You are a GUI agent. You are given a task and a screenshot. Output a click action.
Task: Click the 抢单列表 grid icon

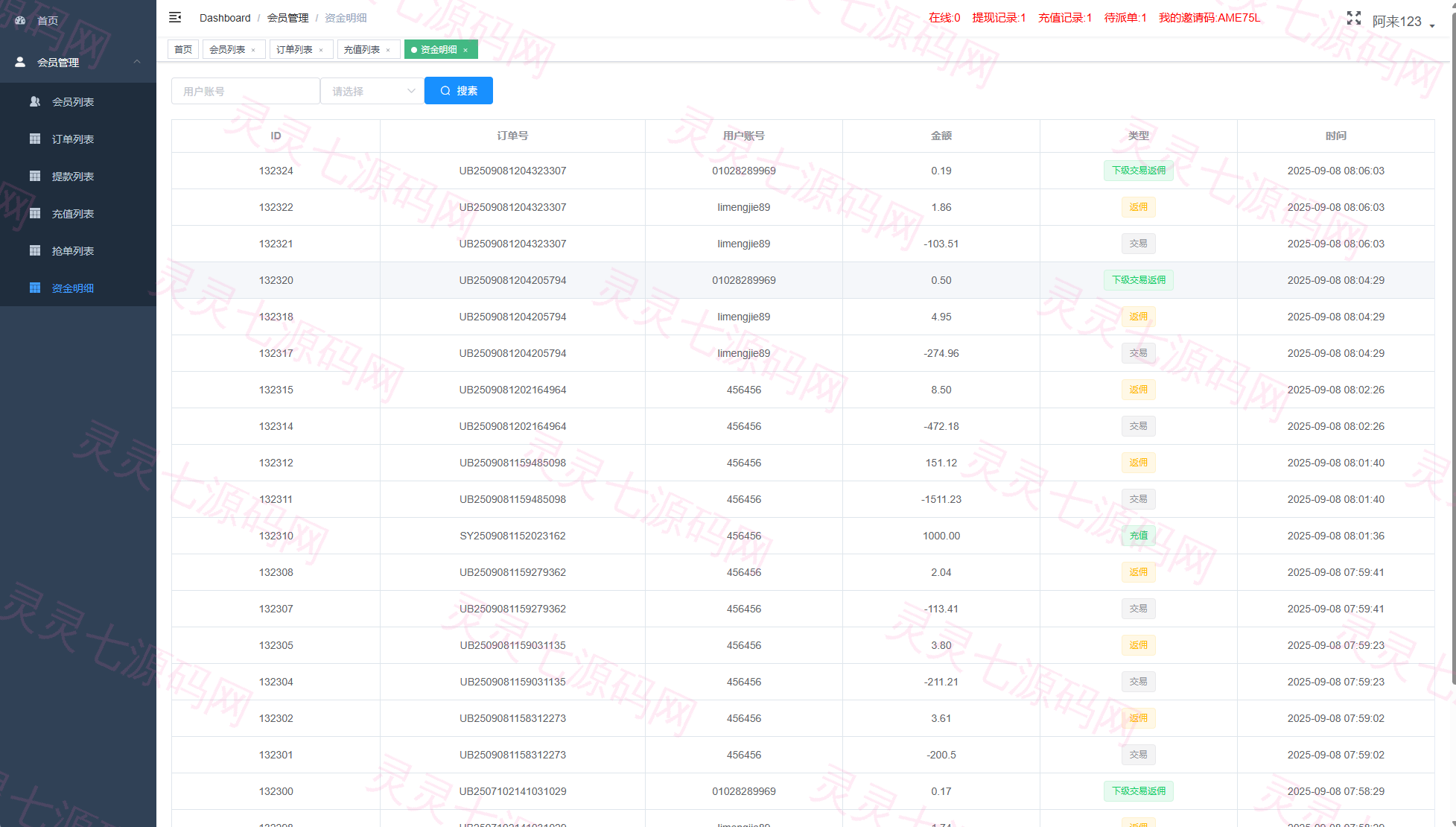pos(35,250)
